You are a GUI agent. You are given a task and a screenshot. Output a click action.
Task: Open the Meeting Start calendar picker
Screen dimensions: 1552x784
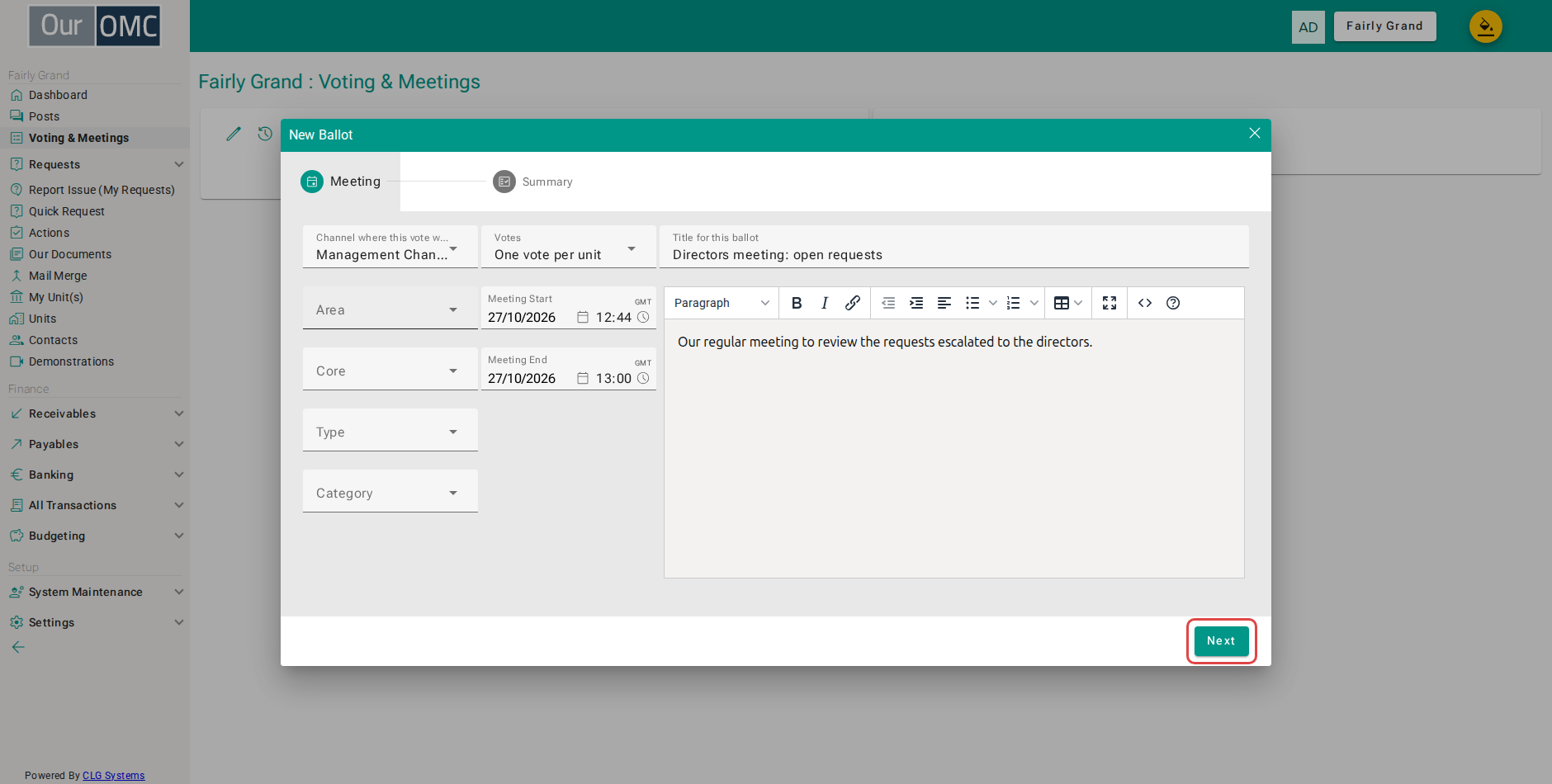(583, 318)
